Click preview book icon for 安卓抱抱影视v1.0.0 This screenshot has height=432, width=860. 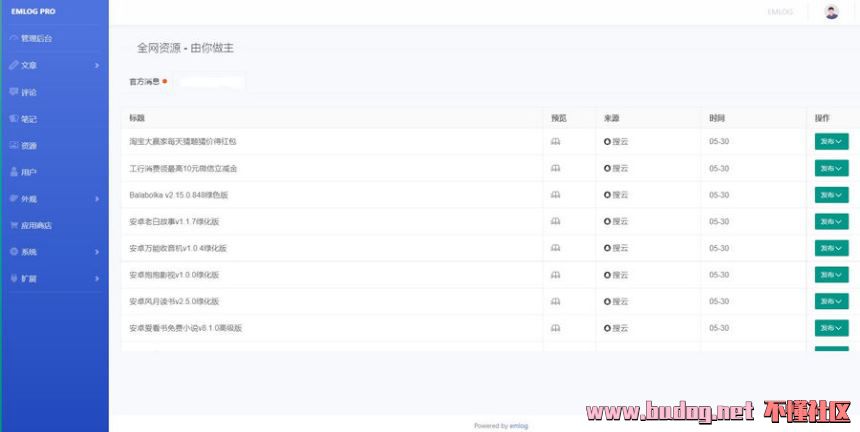[x=556, y=275]
